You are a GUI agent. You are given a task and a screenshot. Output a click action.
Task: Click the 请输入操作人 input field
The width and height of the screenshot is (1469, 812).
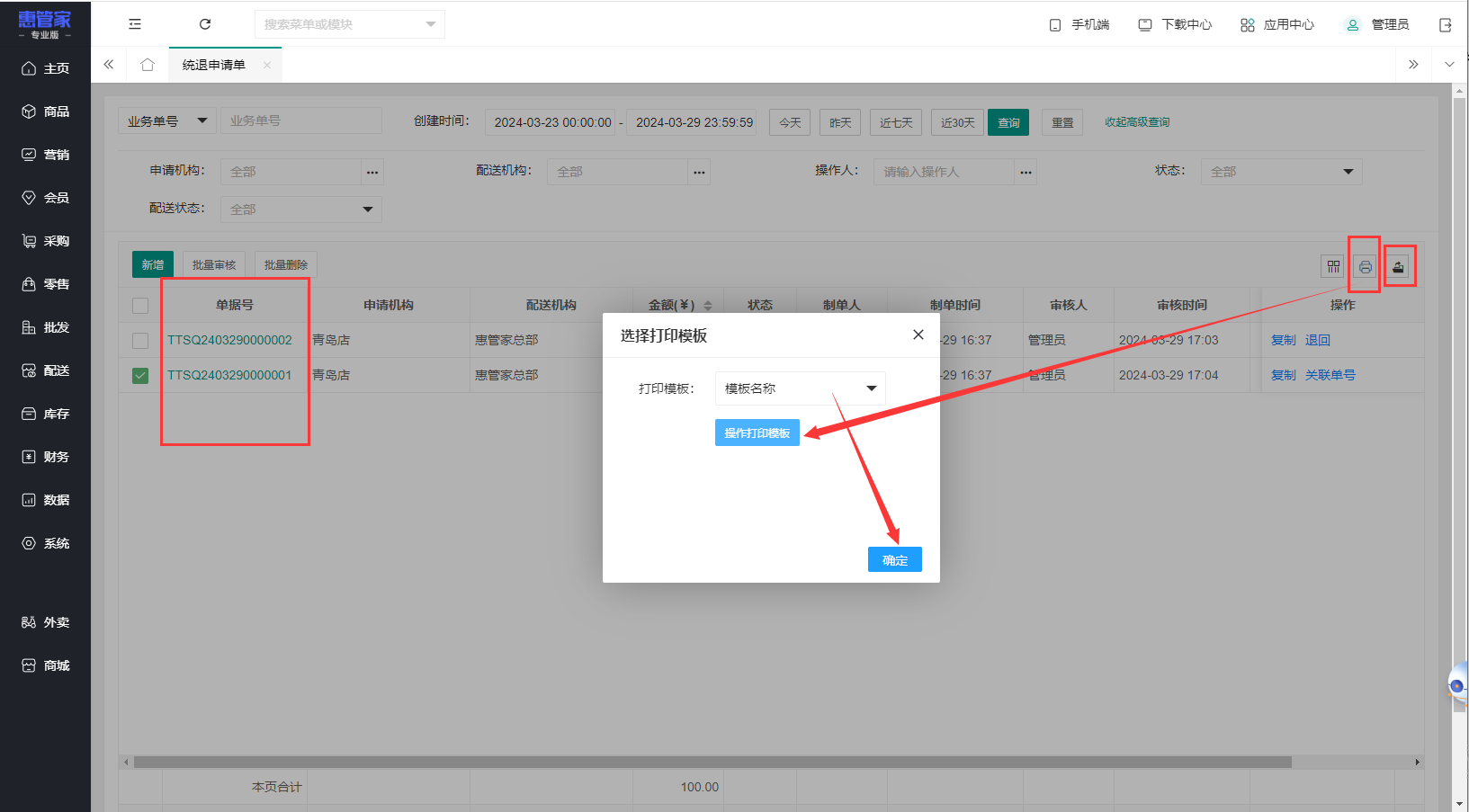click(945, 172)
